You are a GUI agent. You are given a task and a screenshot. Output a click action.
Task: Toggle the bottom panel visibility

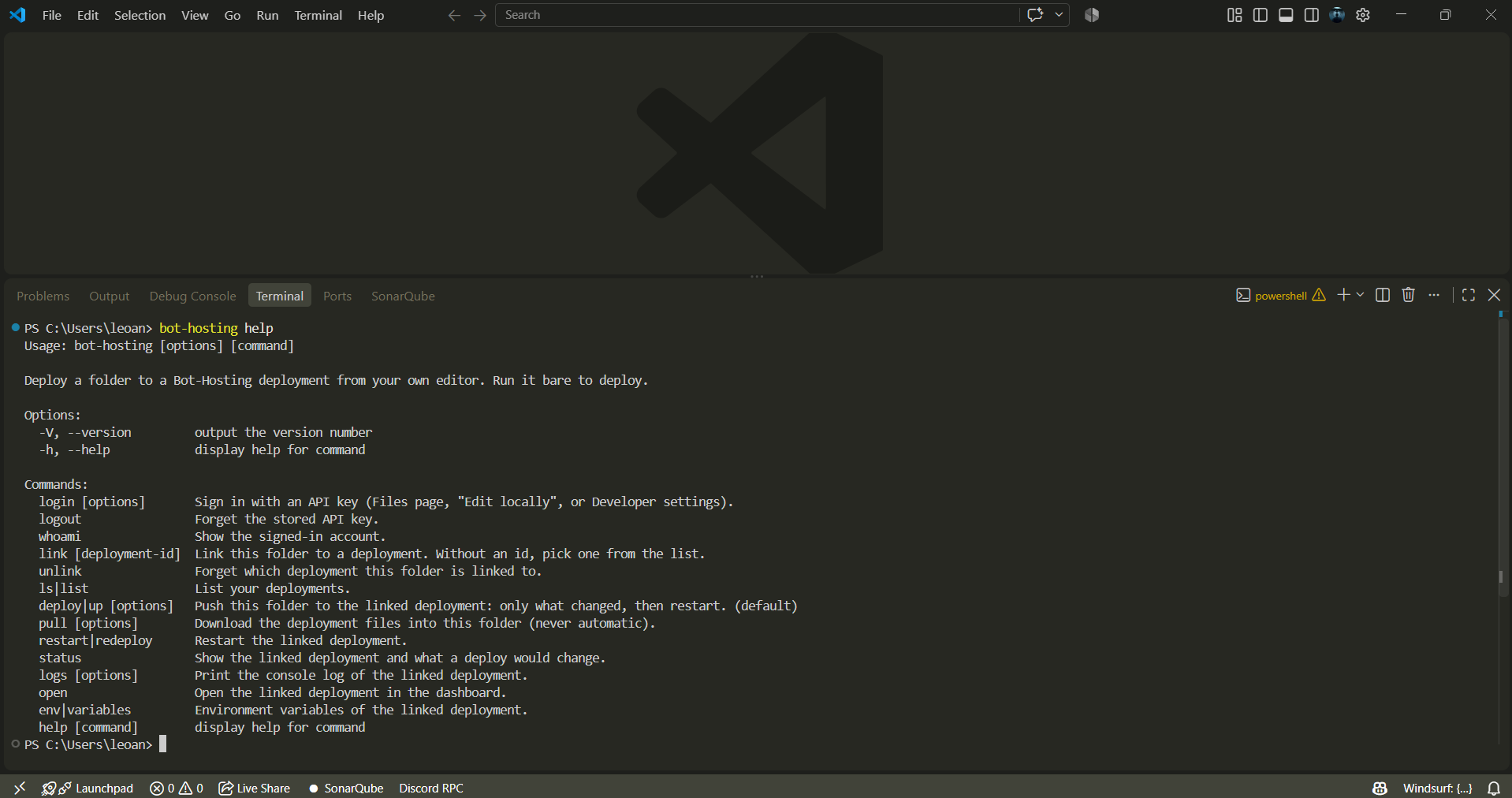[x=1286, y=15]
